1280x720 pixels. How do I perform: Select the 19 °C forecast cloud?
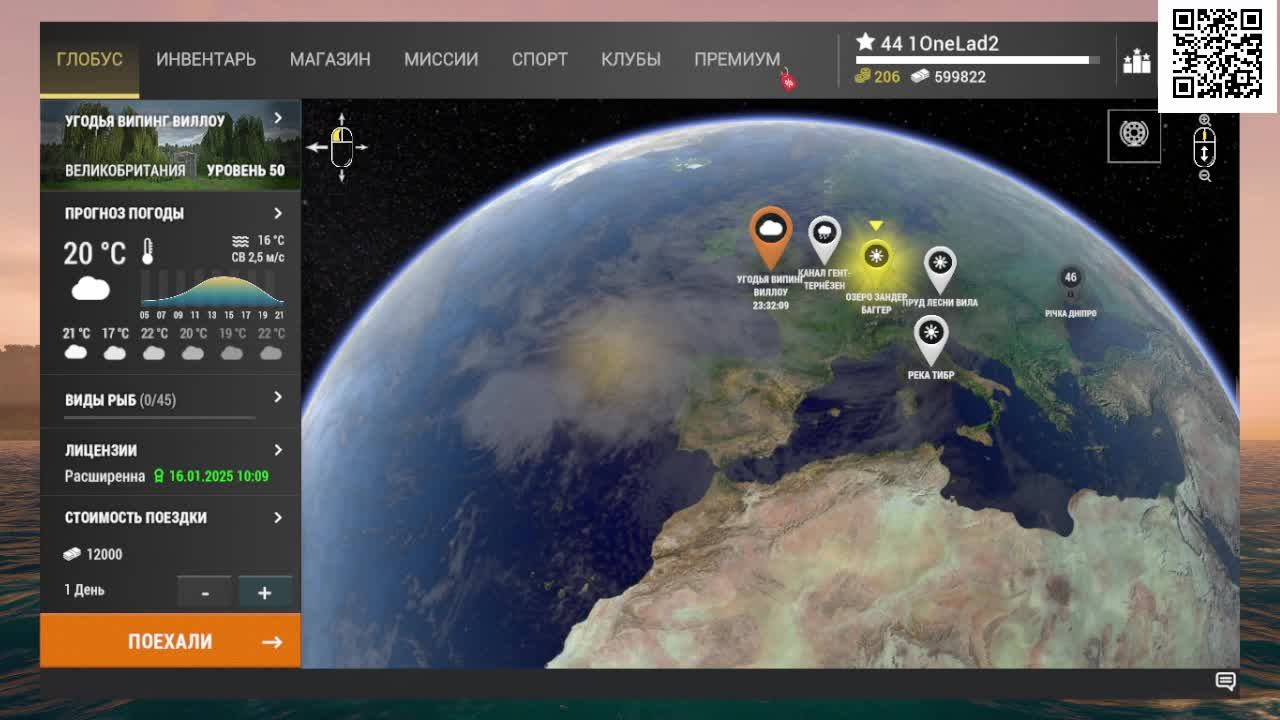(x=232, y=352)
